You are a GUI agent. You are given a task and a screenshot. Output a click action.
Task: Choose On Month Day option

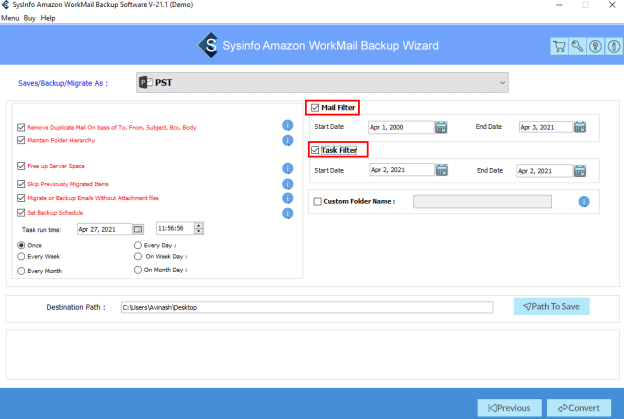coord(138,270)
